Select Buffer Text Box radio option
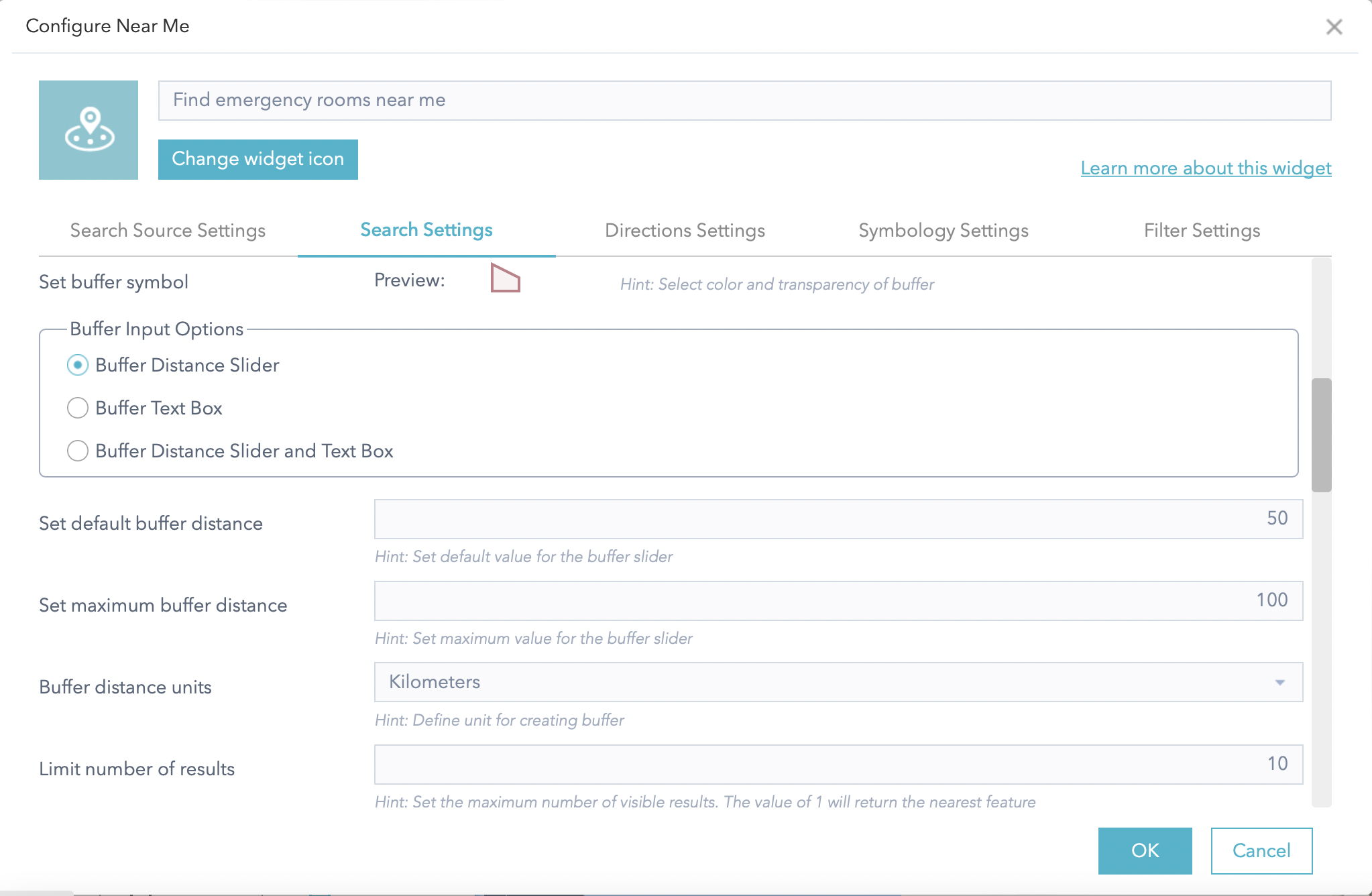1372x896 pixels. pyautogui.click(x=78, y=408)
